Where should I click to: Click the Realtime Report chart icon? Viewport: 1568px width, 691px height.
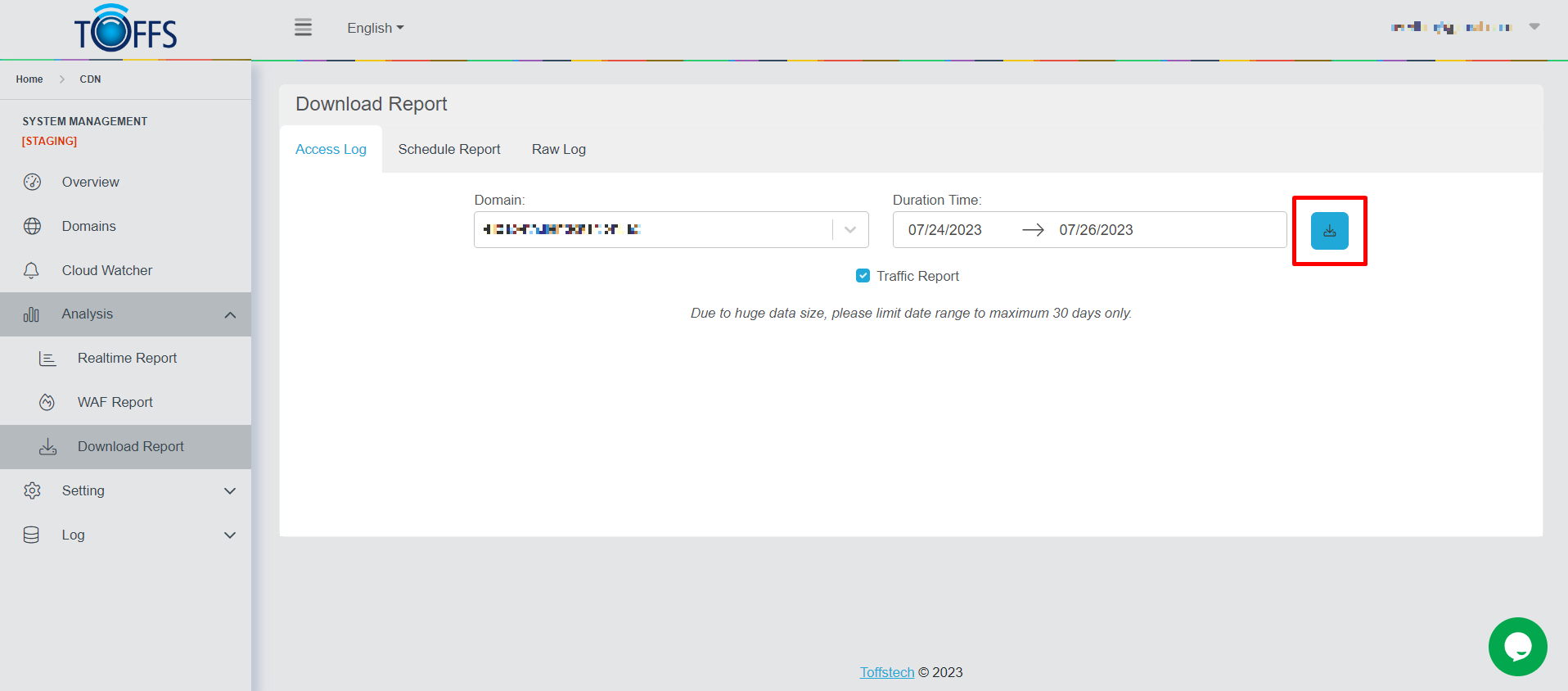point(47,359)
